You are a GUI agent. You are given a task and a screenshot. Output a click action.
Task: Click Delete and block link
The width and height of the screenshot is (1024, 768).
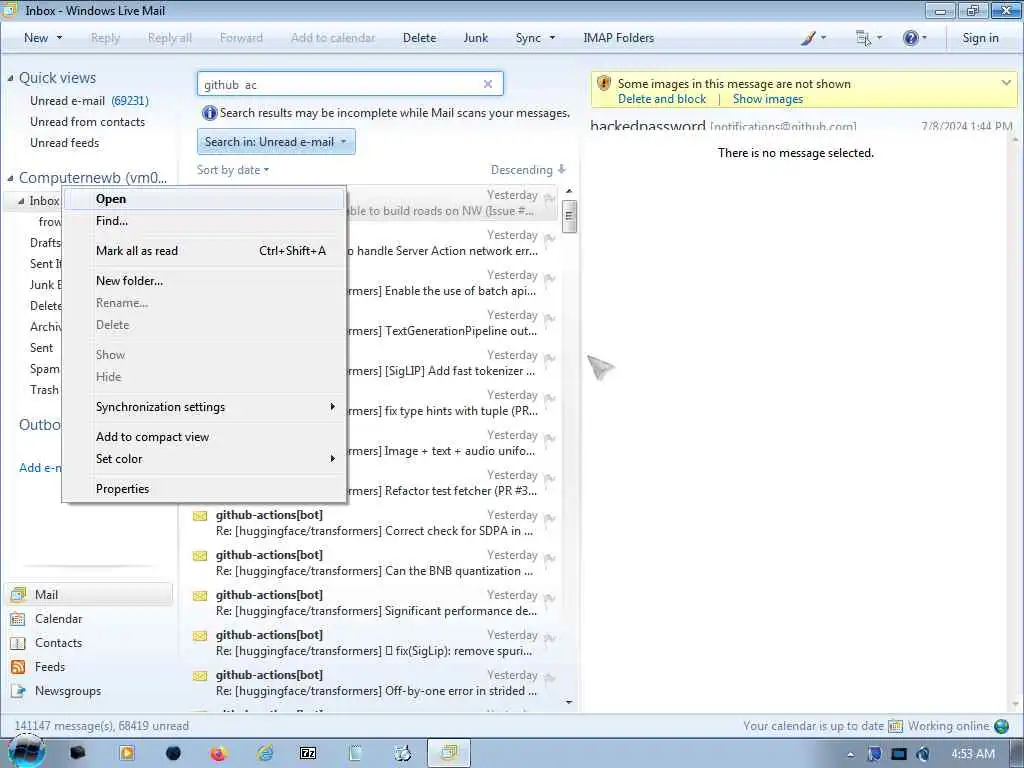(x=662, y=99)
